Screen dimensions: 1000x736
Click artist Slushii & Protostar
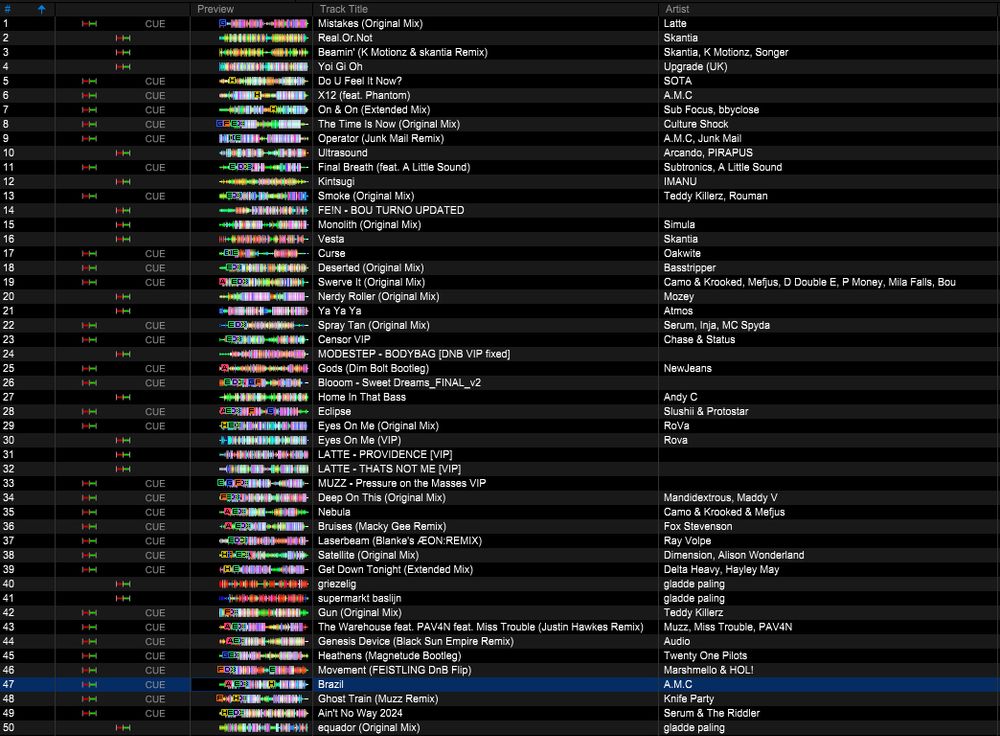pos(706,412)
